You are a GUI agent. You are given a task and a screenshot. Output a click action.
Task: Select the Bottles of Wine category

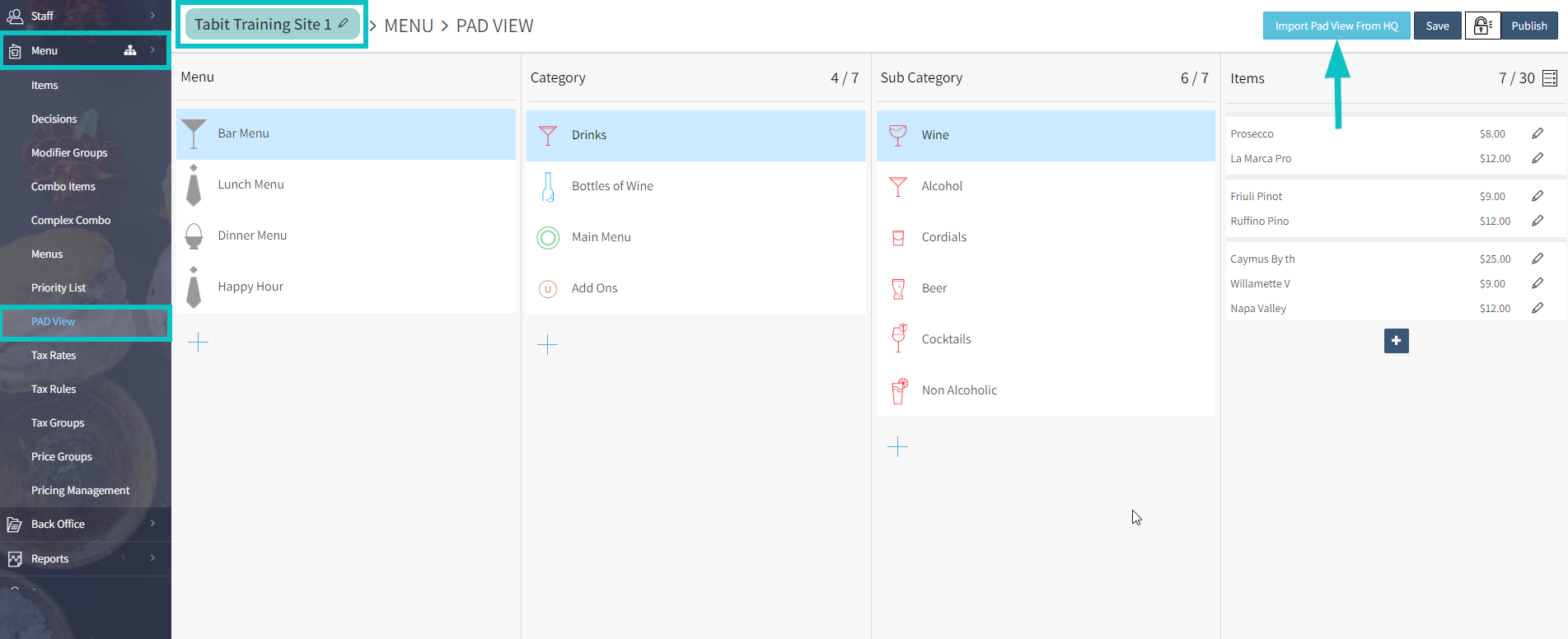[696, 187]
